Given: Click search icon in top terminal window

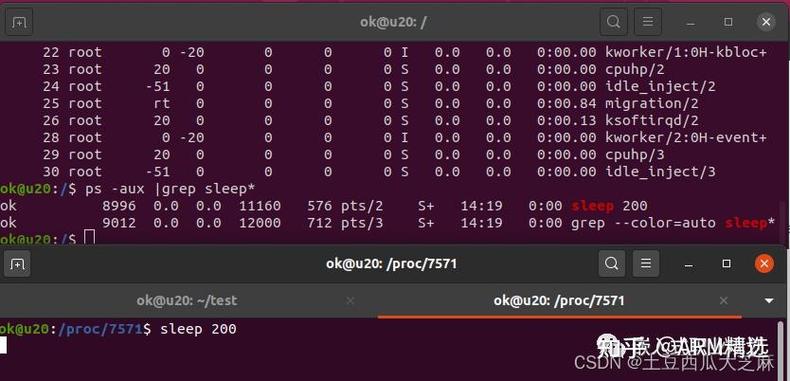Looking at the screenshot, I should 613,22.
